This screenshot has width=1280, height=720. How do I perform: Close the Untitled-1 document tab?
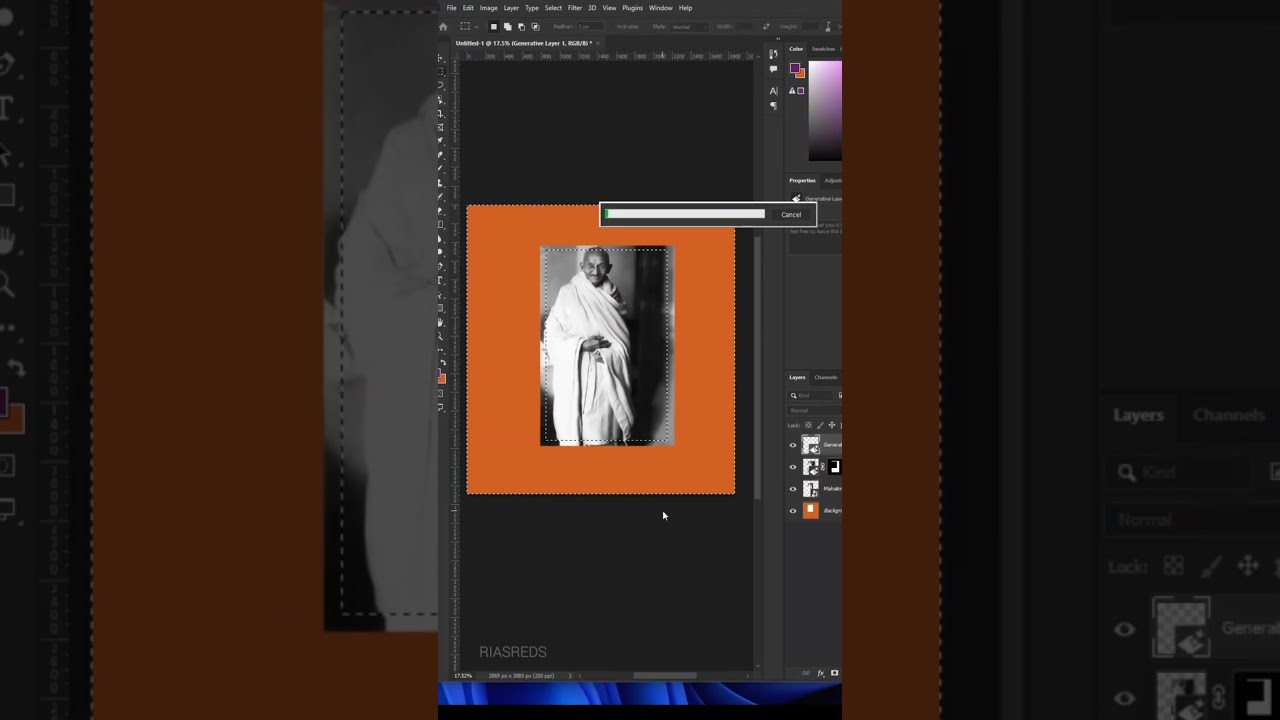[598, 43]
